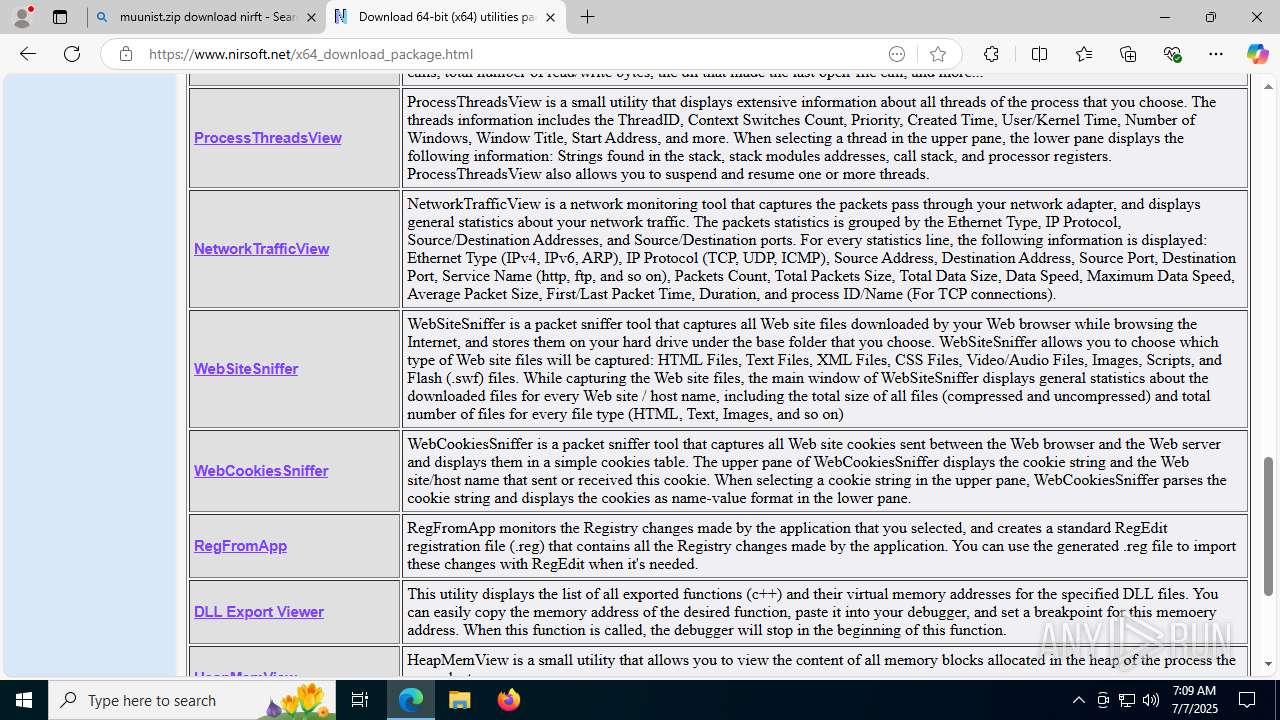This screenshot has width=1280, height=720.
Task: Select the Download 64-bit utilities tab
Action: (446, 17)
